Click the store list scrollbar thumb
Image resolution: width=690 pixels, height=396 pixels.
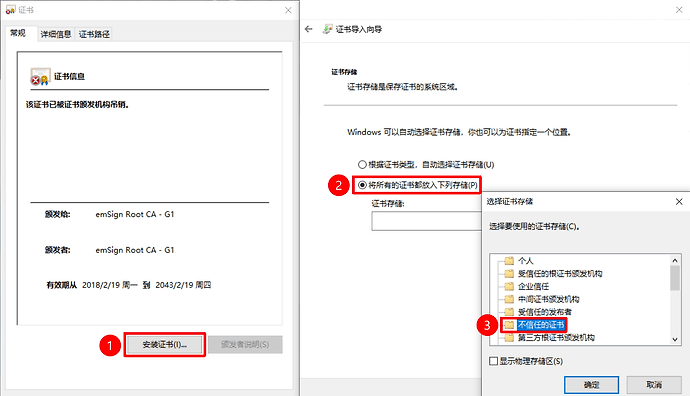click(675, 278)
